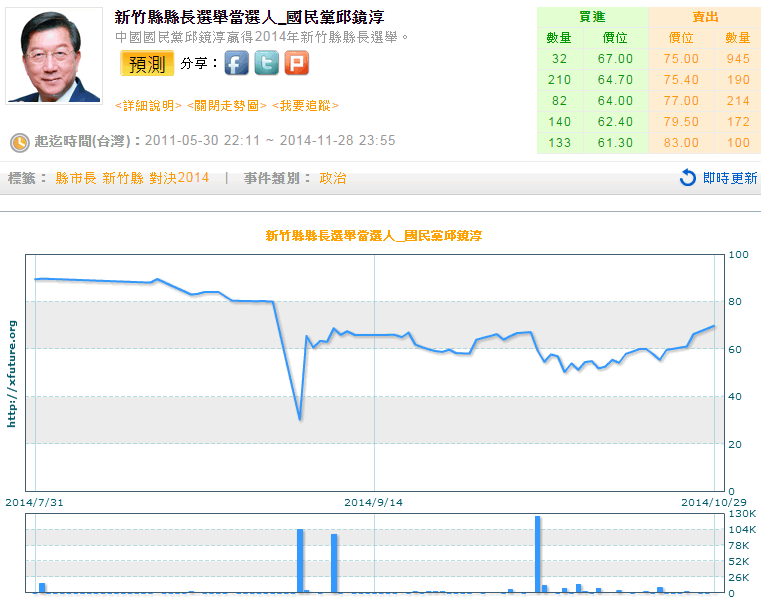
Task: Click the 2014/7/31 start date label
Action: tap(34, 502)
